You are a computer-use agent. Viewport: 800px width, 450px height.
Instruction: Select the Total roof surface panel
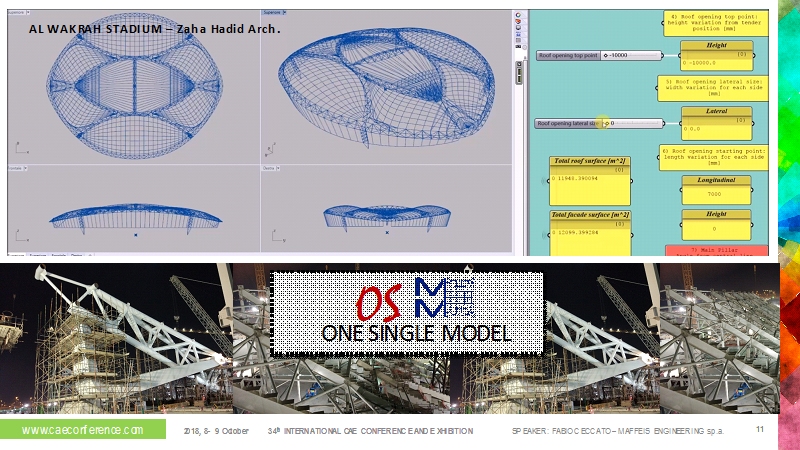[588, 179]
